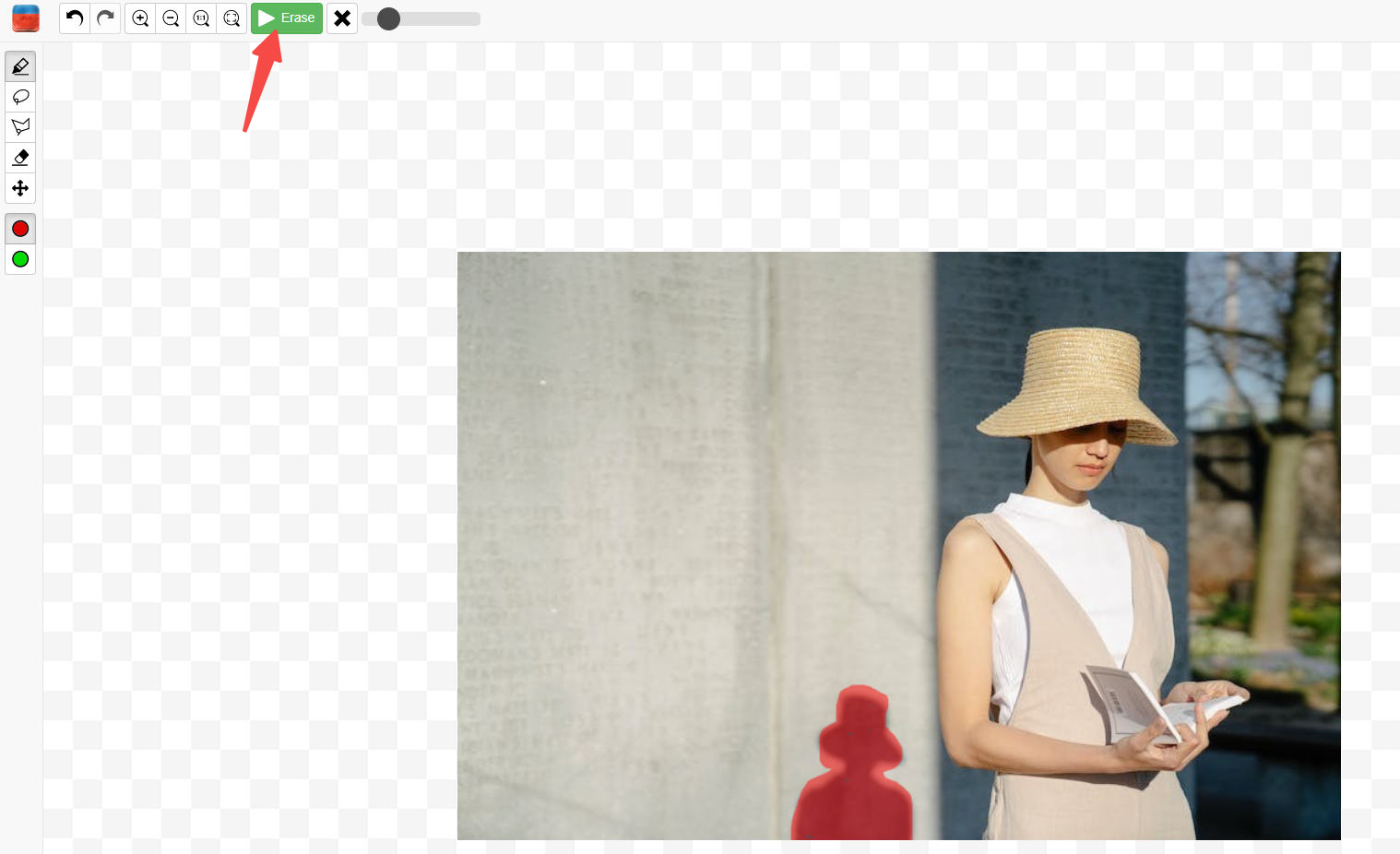Choose the red marker color
The width and height of the screenshot is (1400, 854).
tap(20, 229)
